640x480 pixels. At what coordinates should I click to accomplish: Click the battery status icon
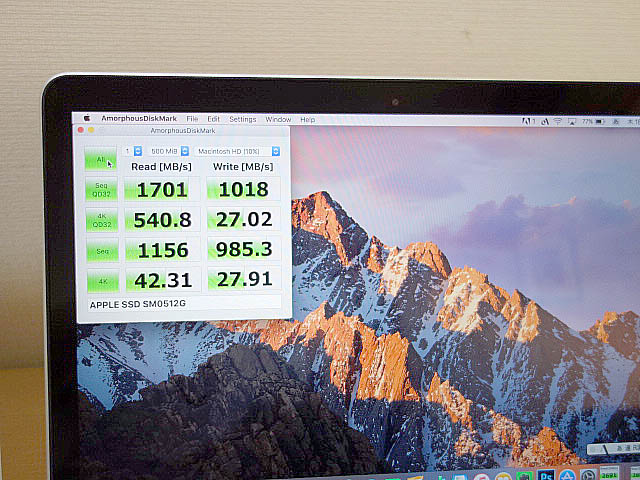pyautogui.click(x=598, y=121)
